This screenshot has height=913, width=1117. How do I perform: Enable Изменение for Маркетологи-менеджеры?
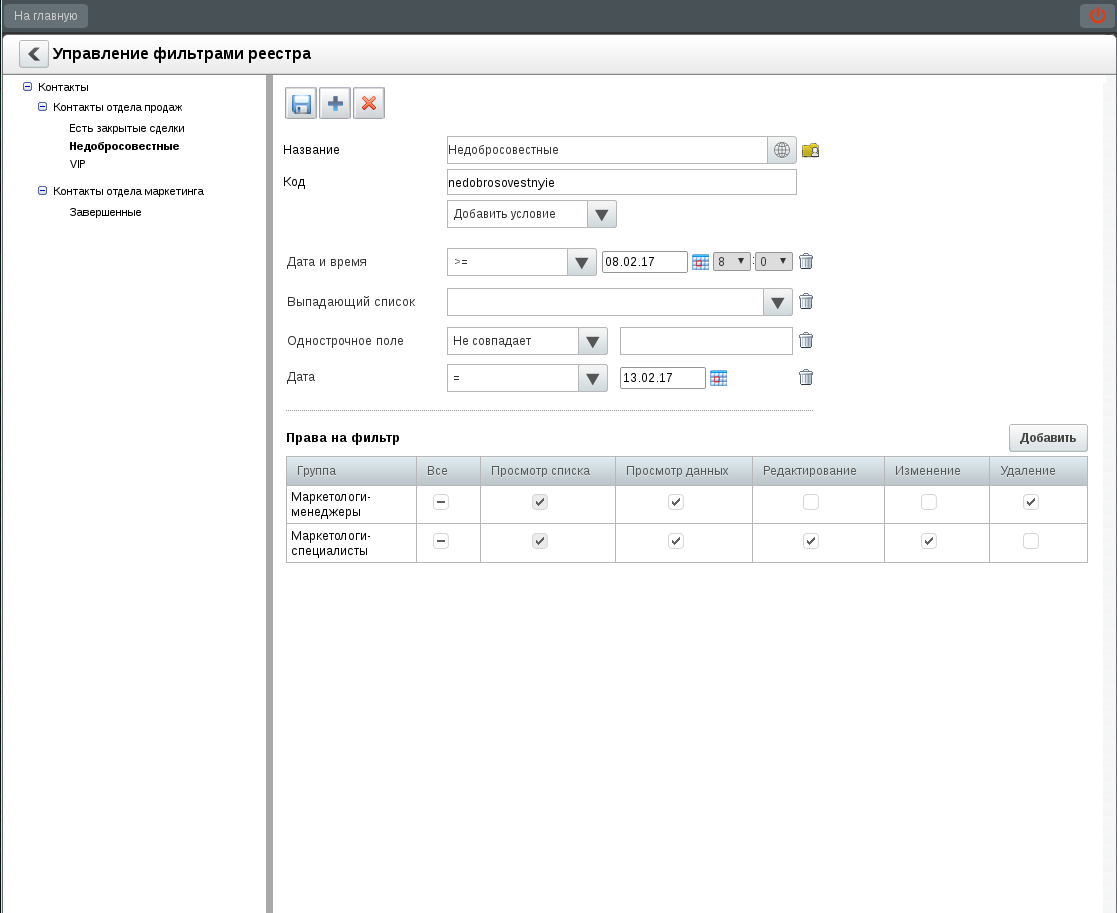(x=929, y=502)
